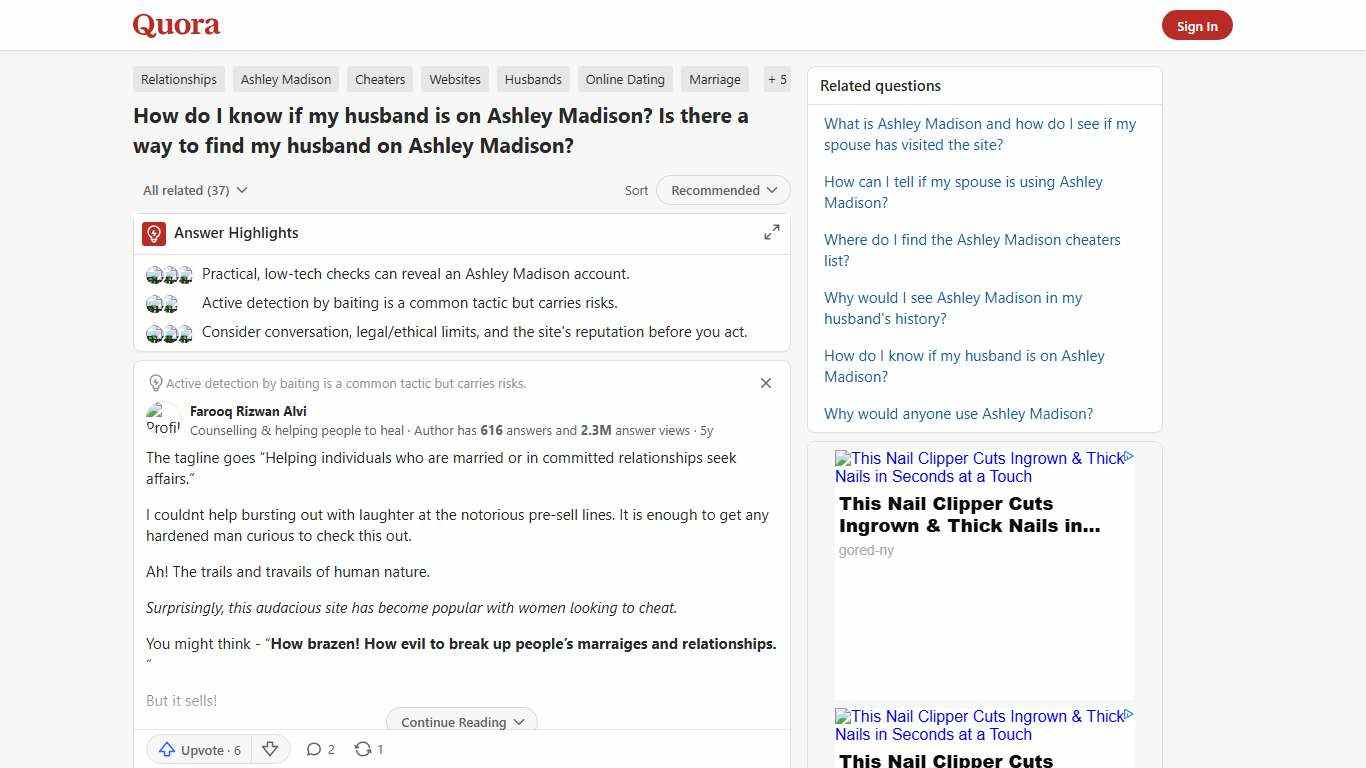
Task: Open the comments speech bubble icon
Action: pos(315,748)
